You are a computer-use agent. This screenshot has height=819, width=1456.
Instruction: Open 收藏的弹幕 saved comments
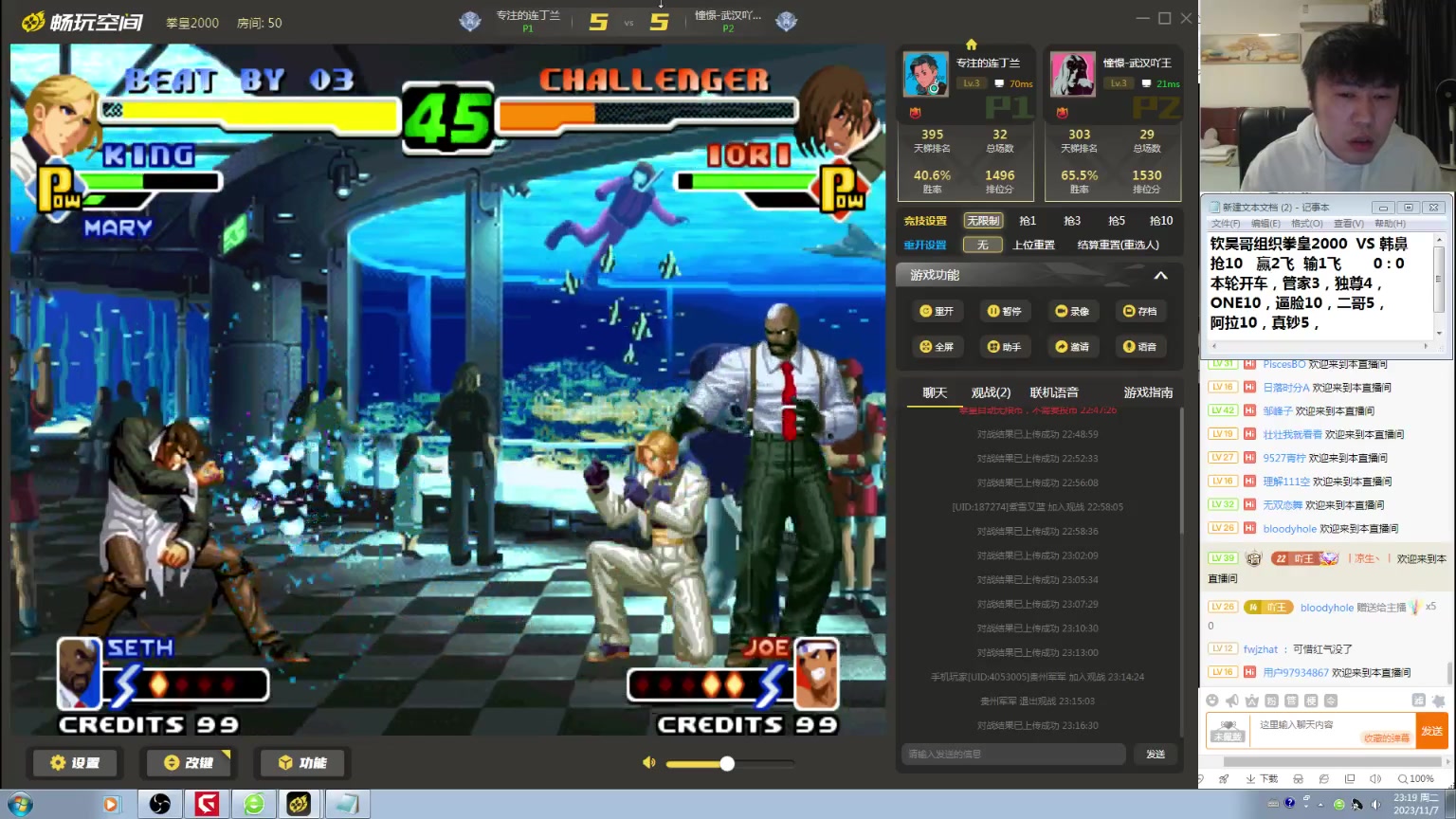click(x=1386, y=737)
